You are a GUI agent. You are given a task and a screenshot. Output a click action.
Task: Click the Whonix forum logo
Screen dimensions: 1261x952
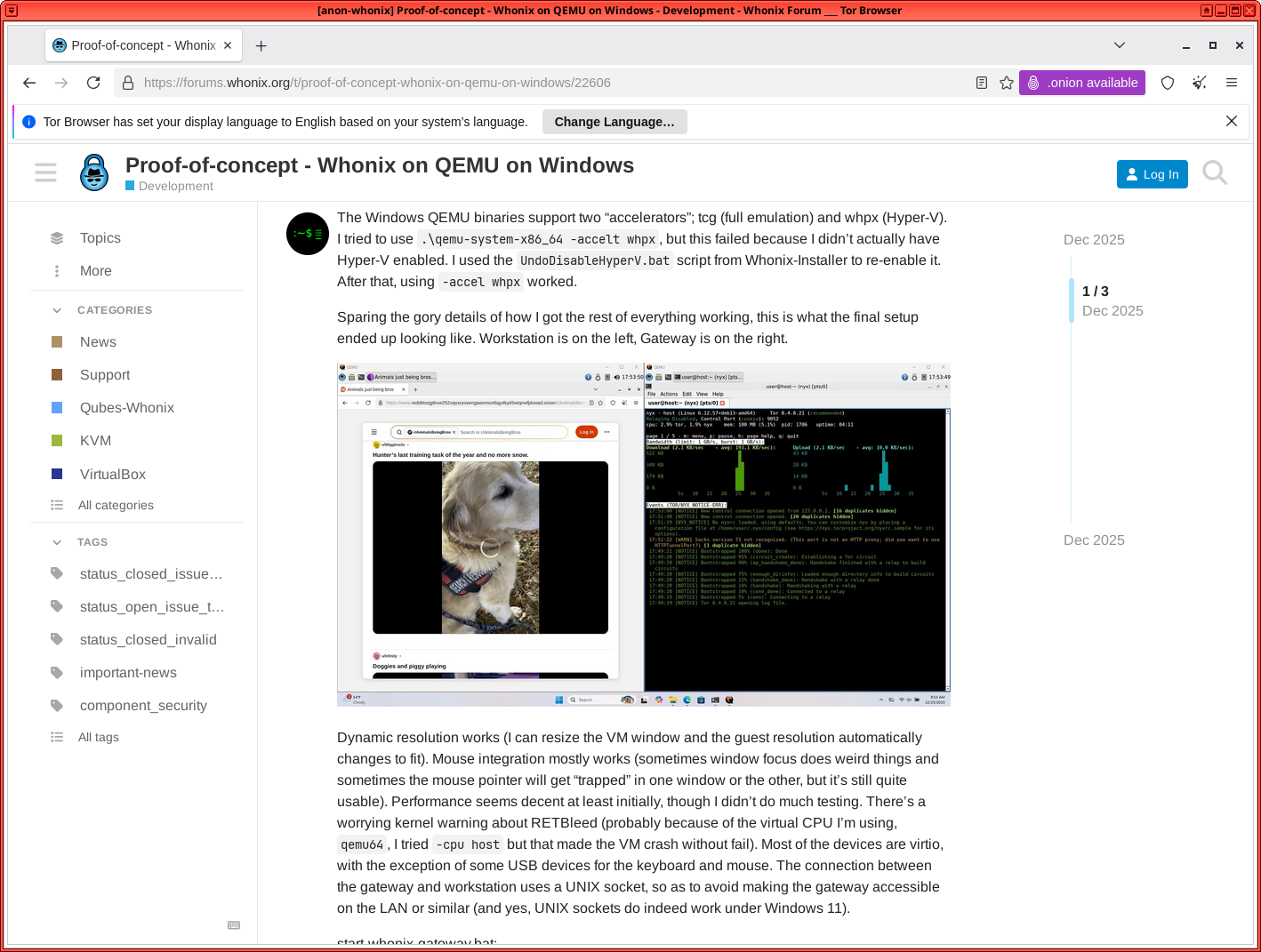tap(94, 172)
